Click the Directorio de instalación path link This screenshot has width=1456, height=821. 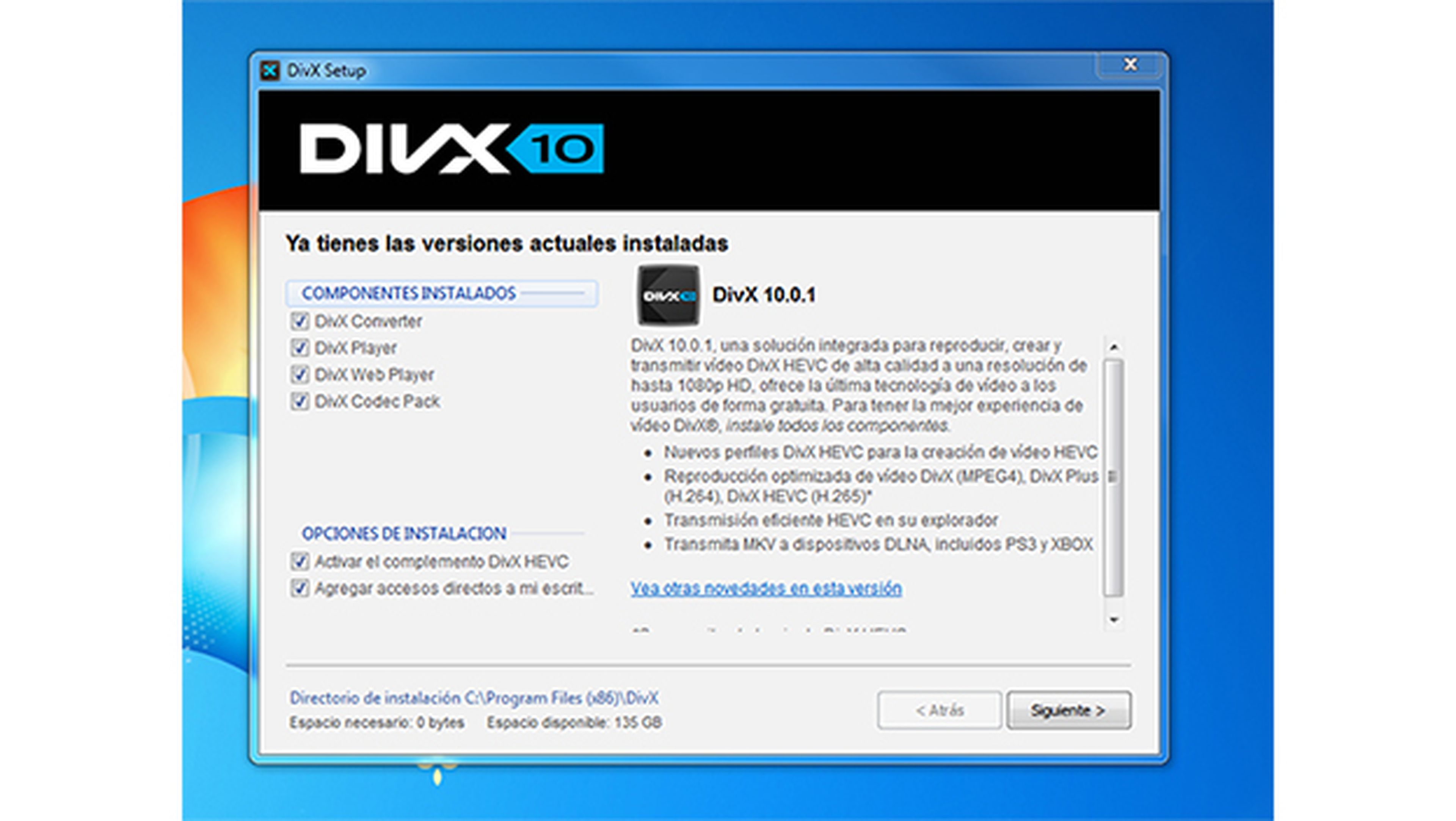pos(474,699)
